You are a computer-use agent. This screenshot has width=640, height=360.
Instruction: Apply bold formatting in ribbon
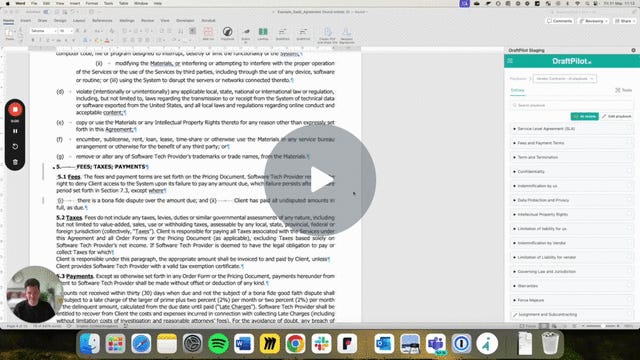(x=33, y=40)
